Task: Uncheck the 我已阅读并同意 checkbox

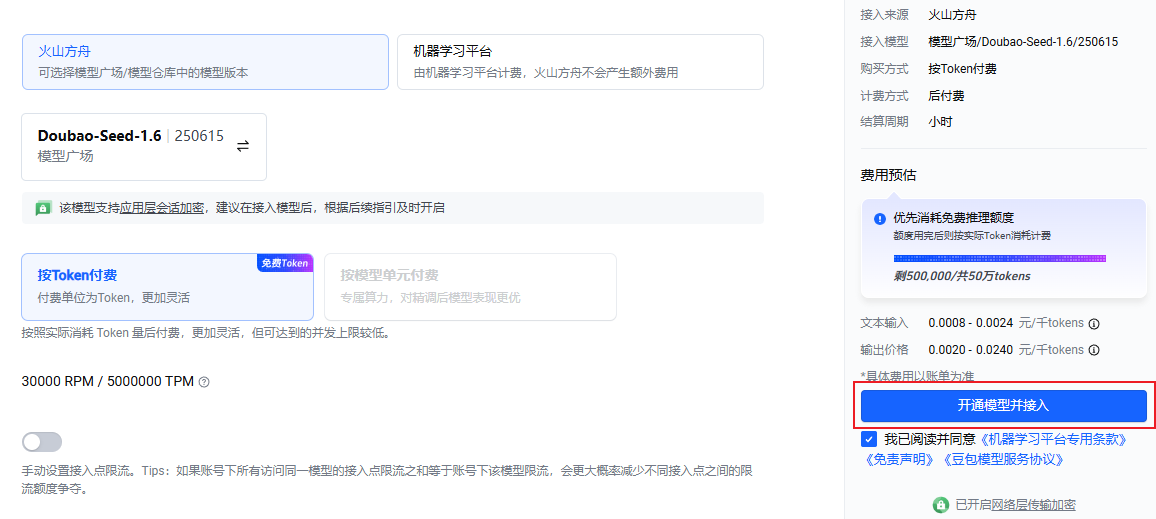Action: coord(868,439)
